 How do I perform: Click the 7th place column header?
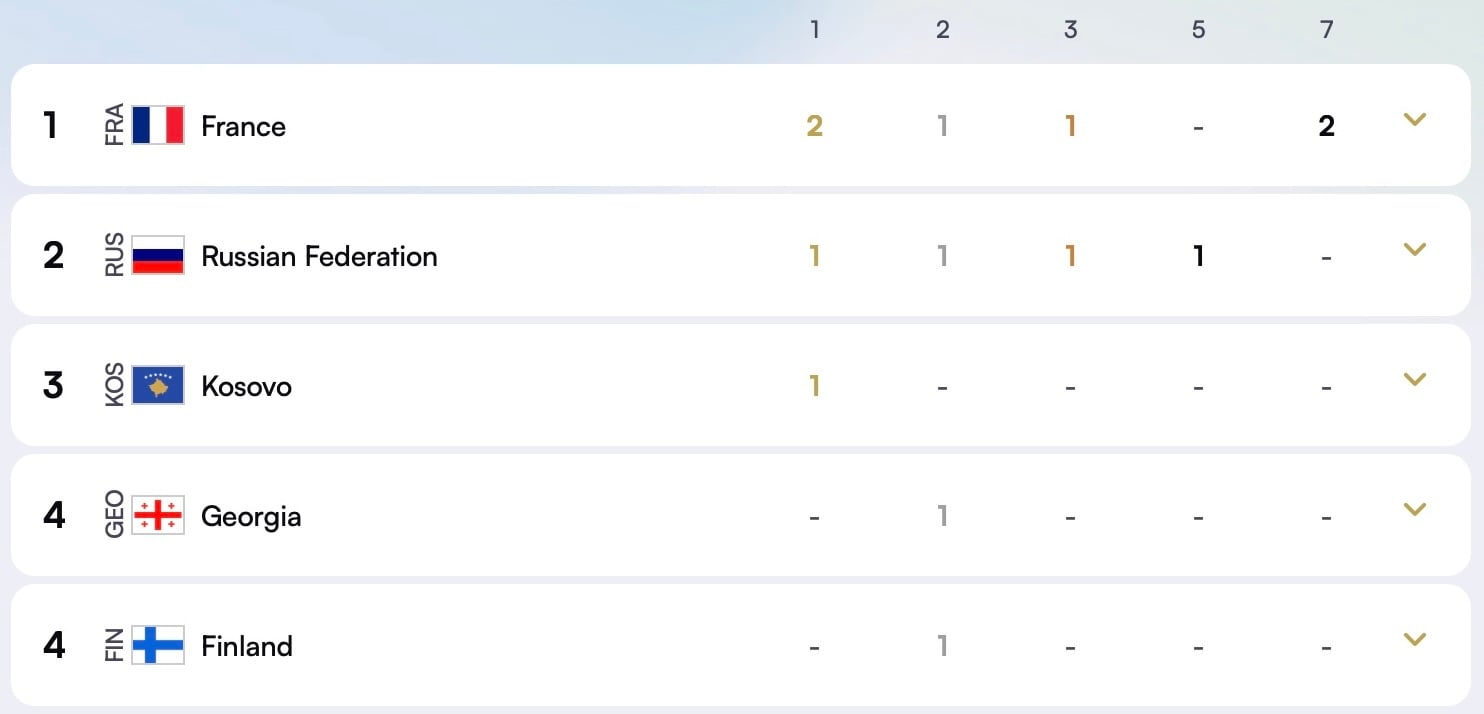[1327, 30]
